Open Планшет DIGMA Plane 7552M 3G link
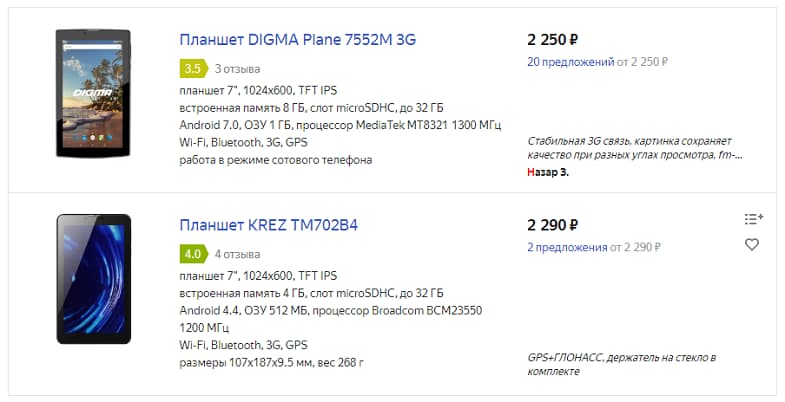This screenshot has width=785, height=402. [297, 40]
